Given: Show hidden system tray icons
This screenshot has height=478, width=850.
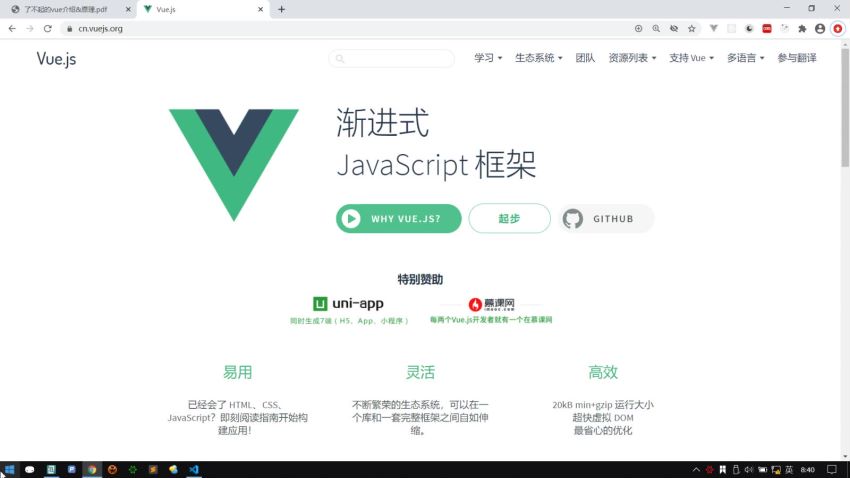Looking at the screenshot, I should pos(697,470).
